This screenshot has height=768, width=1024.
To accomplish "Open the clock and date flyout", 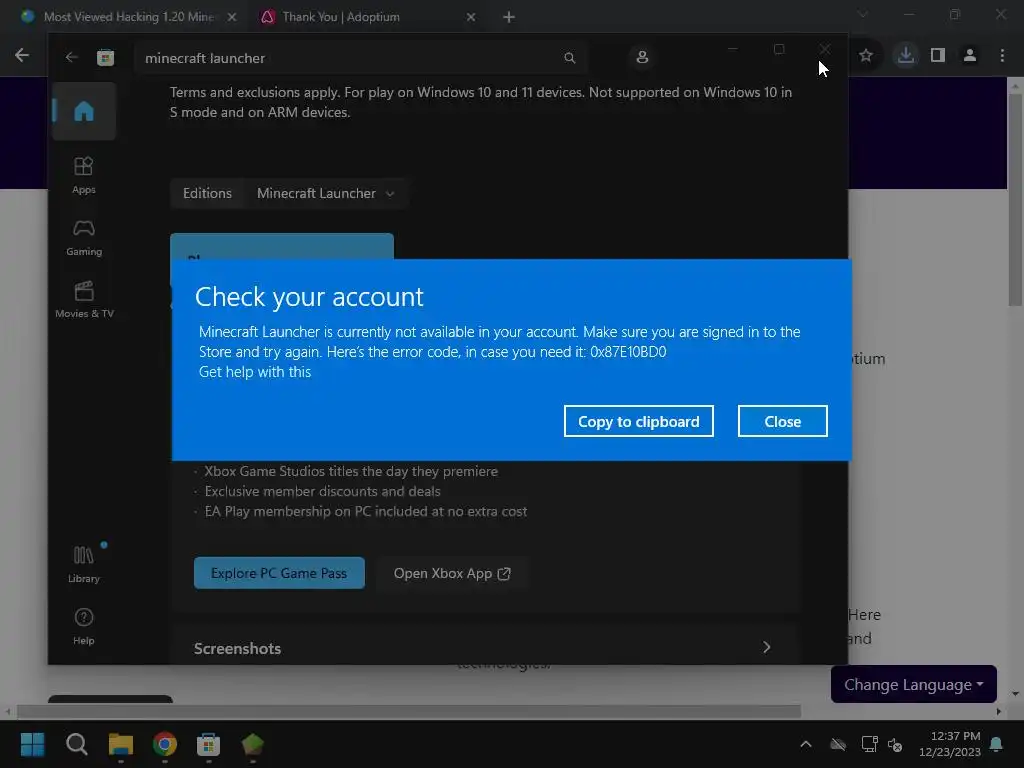I will pos(950,744).
